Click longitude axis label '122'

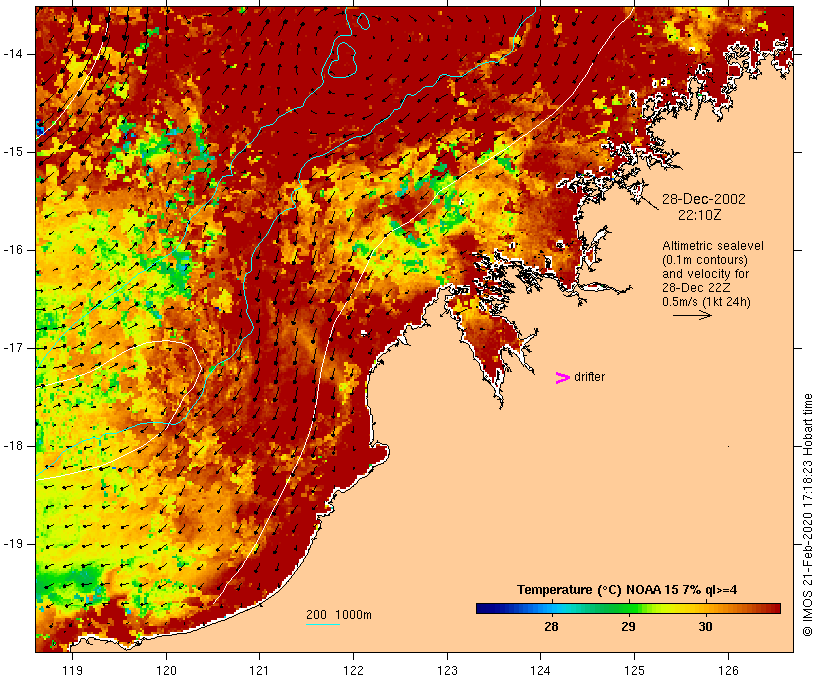[x=353, y=670]
